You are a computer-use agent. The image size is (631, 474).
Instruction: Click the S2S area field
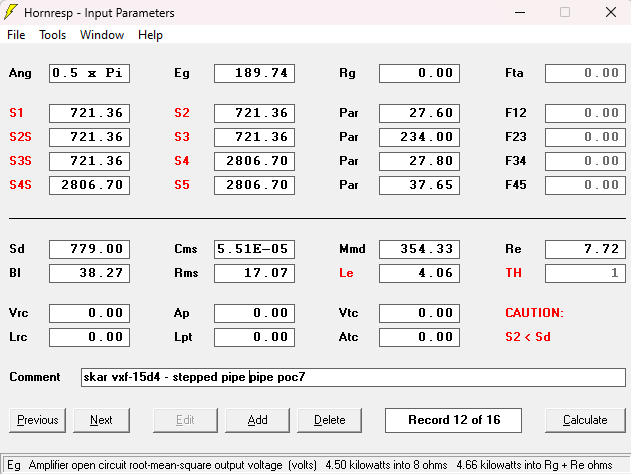89,137
